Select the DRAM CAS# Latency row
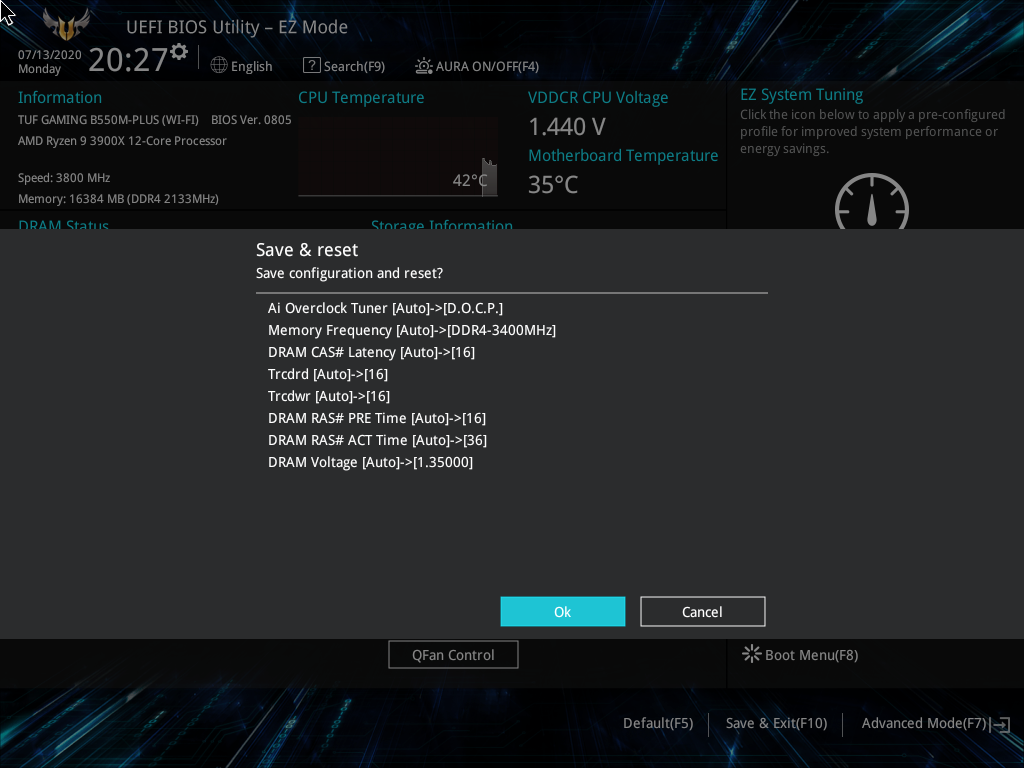Screen dimensions: 1024x768 [x=372, y=352]
